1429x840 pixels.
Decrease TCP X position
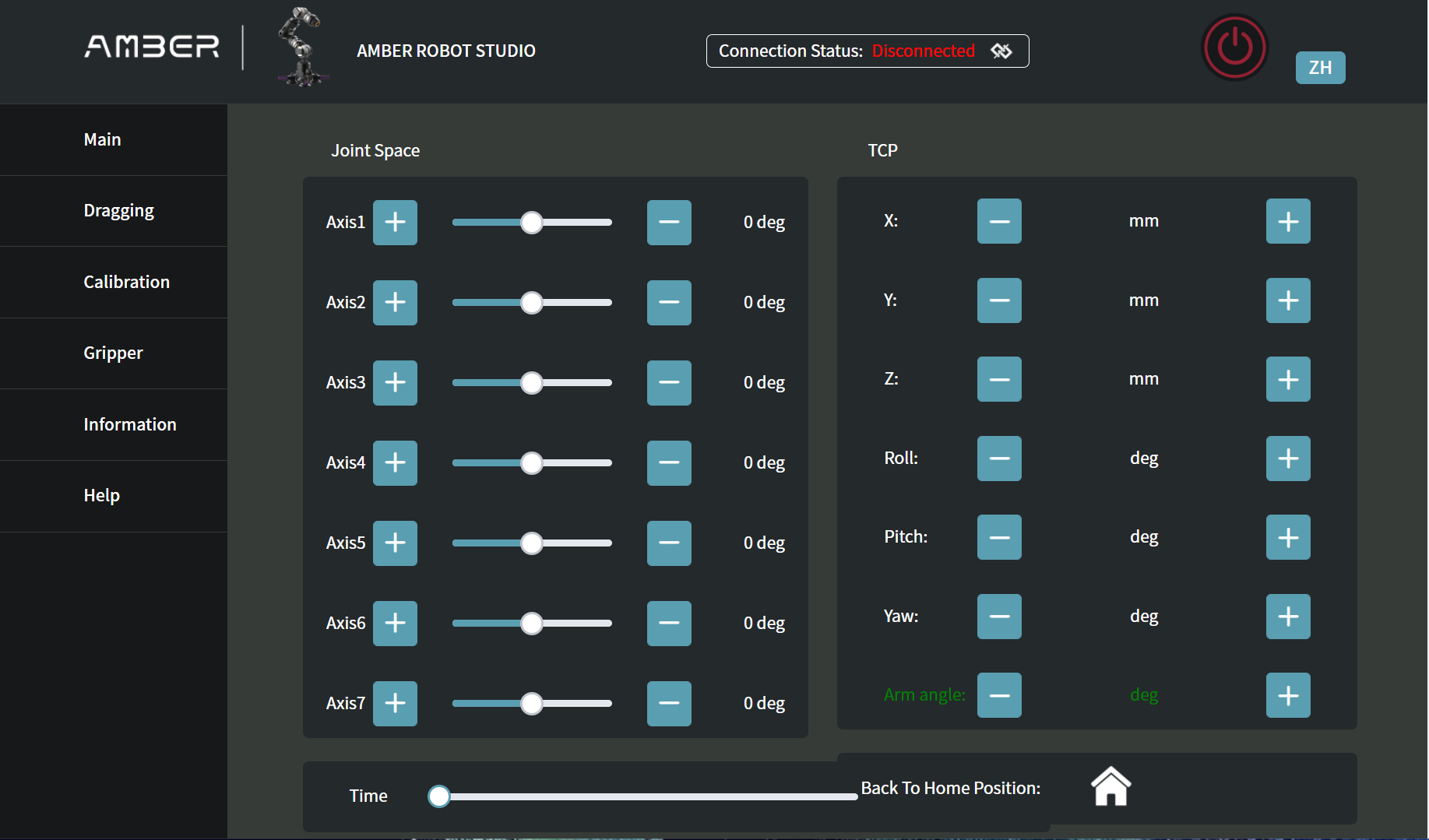point(999,221)
